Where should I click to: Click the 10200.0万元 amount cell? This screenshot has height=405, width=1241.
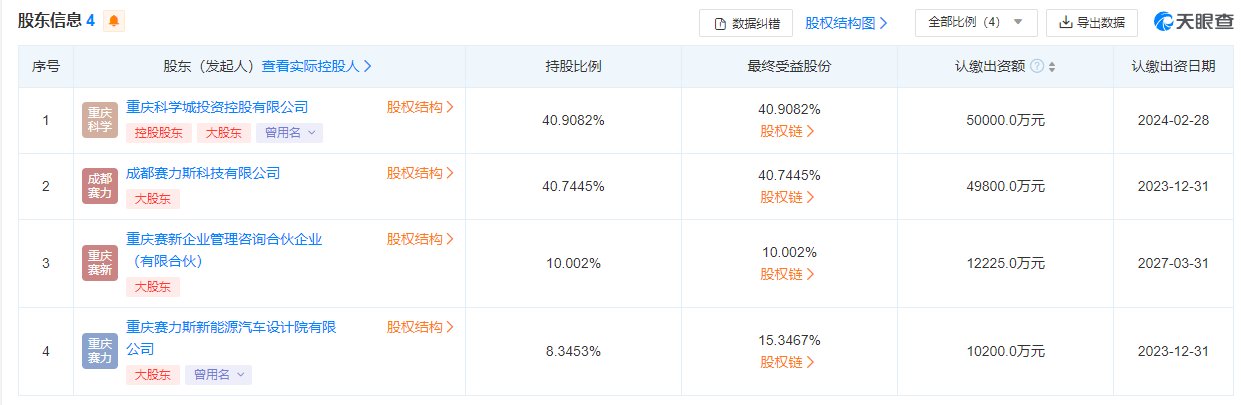(1005, 351)
